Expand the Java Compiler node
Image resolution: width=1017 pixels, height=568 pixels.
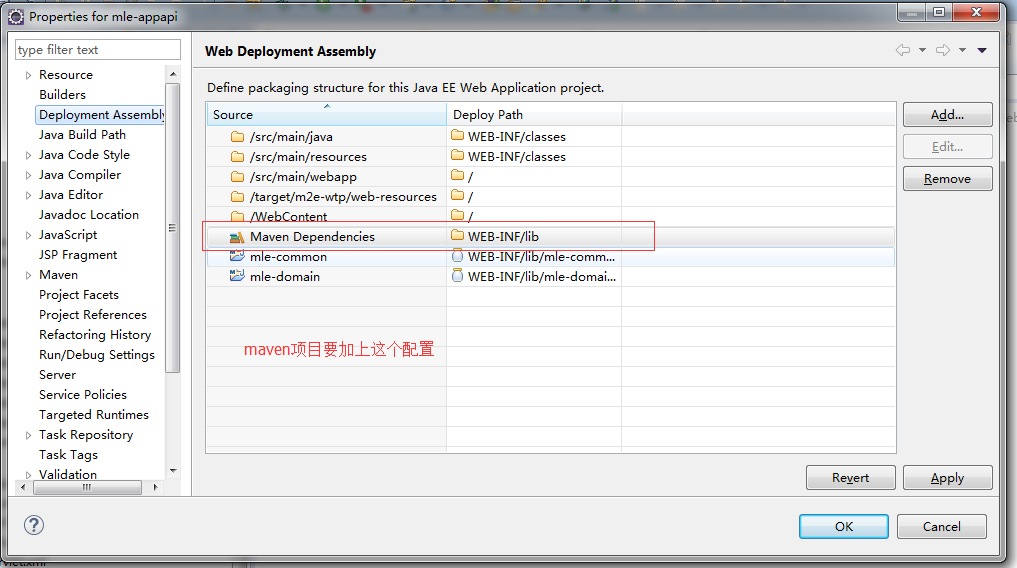point(28,175)
